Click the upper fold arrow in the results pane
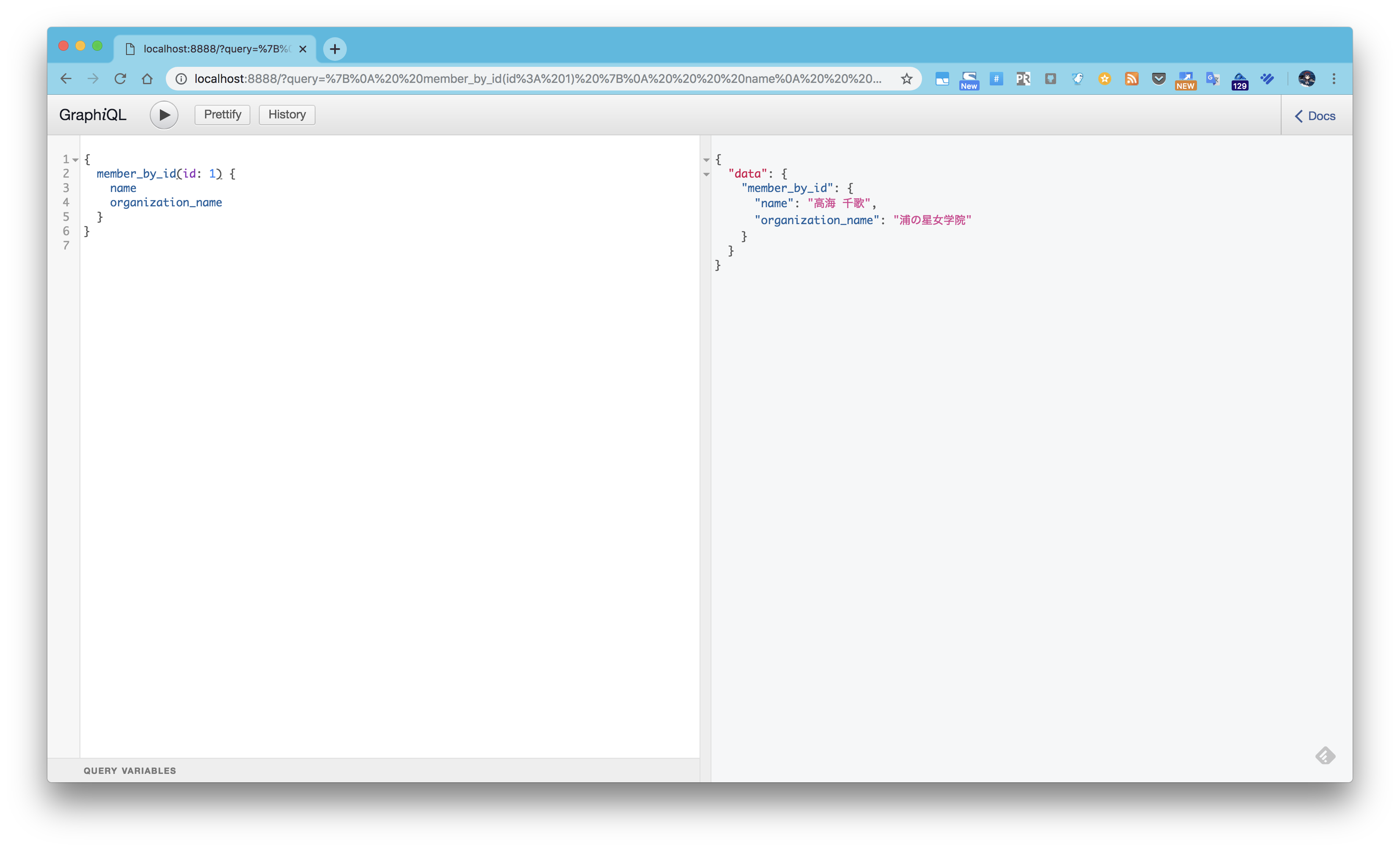This screenshot has width=1400, height=850. coord(706,160)
